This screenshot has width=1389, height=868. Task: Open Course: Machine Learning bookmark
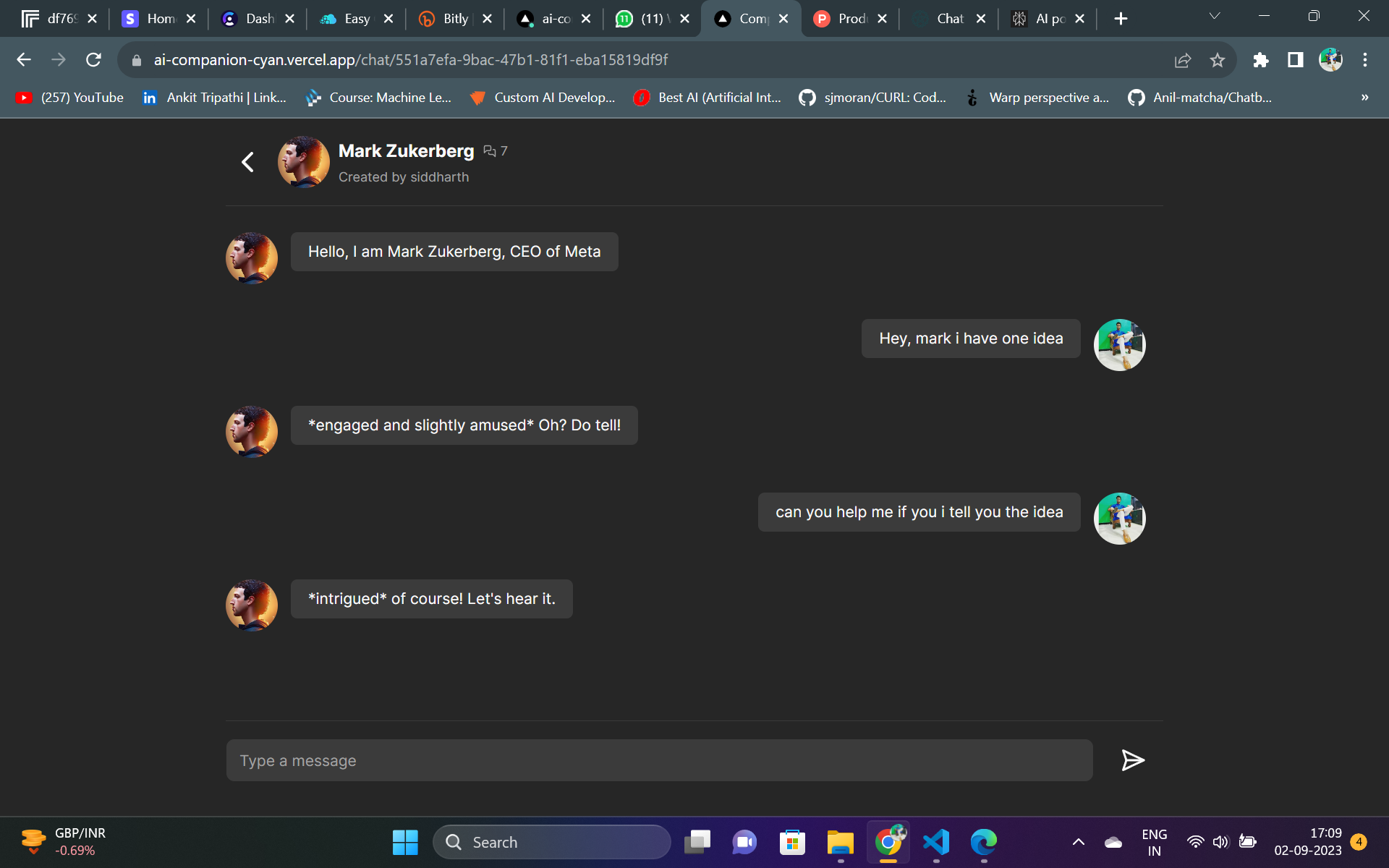coord(379,98)
